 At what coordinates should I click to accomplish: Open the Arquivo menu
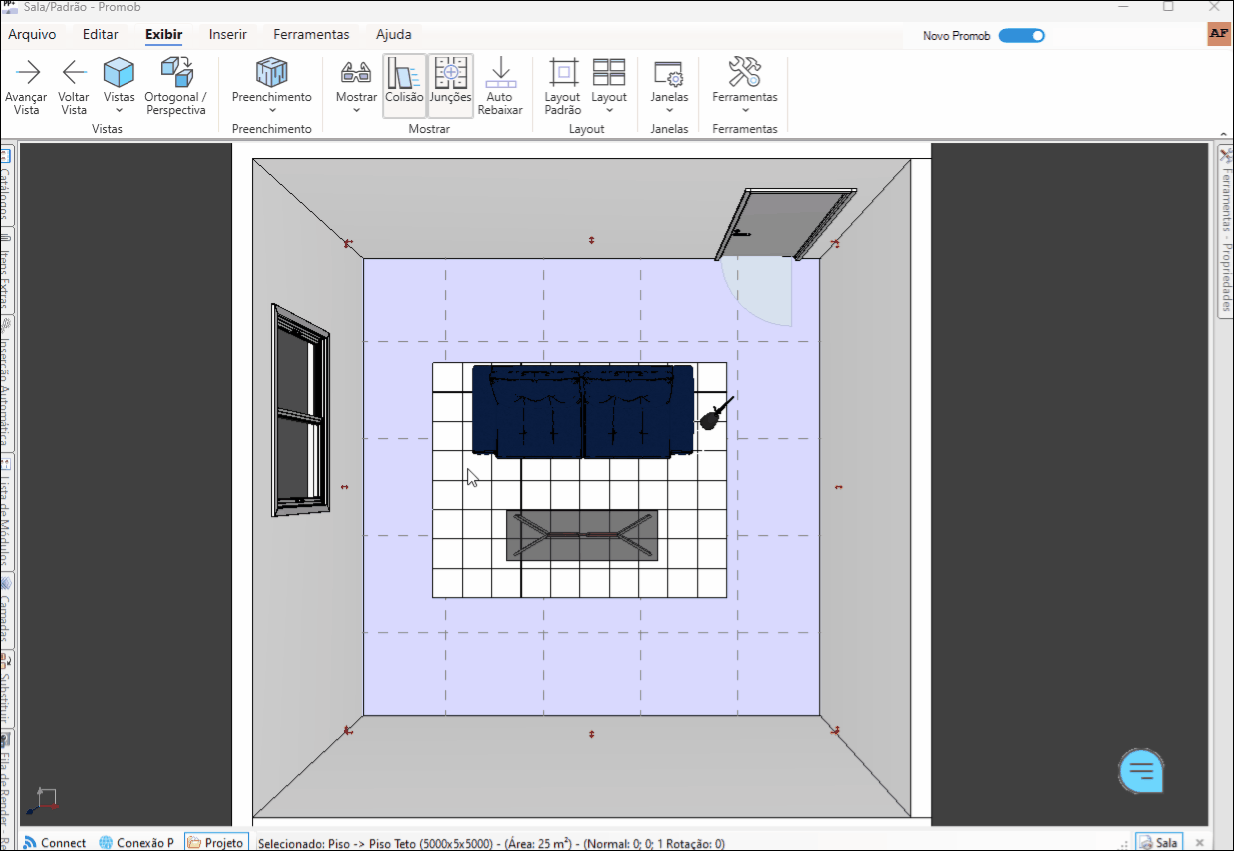pyautogui.click(x=32, y=34)
